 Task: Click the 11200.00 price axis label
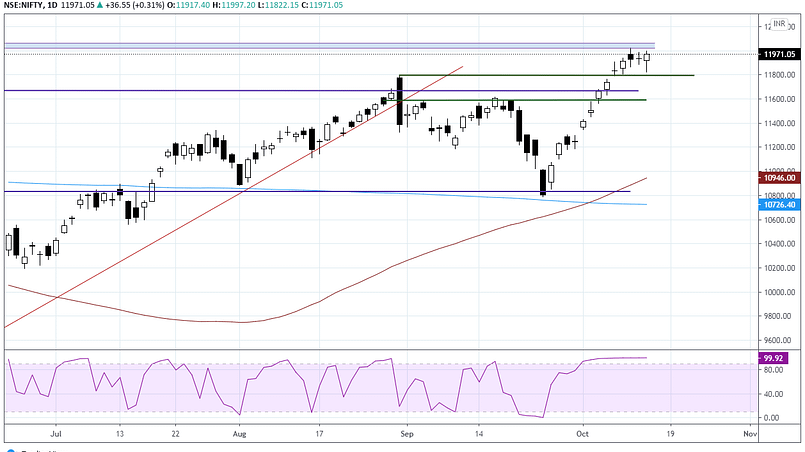(779, 147)
